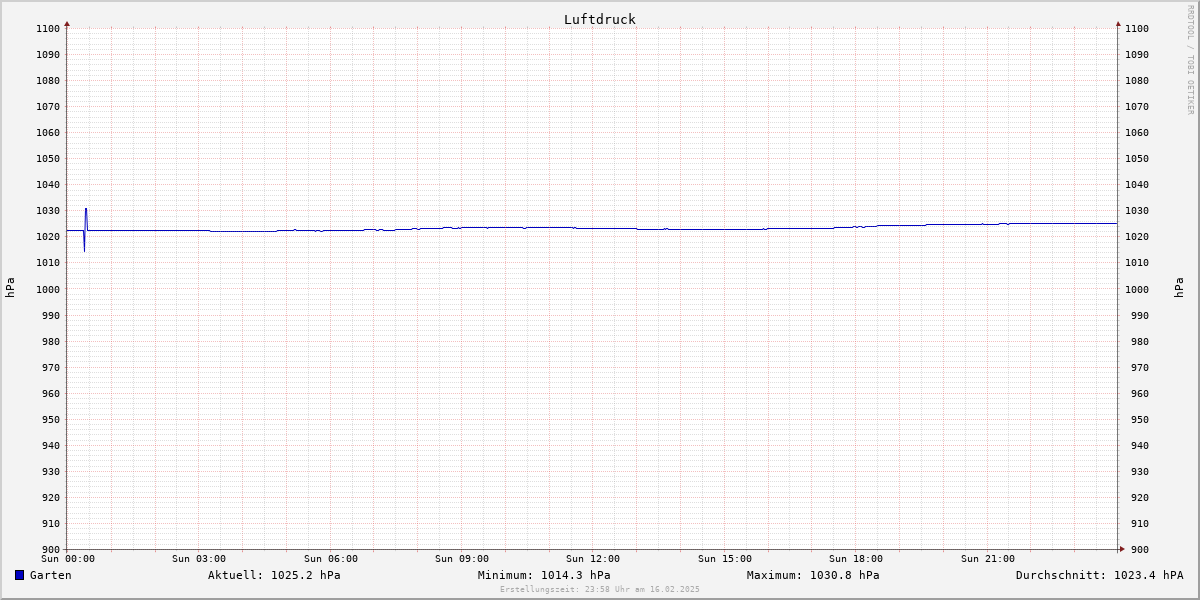Image resolution: width=1200 pixels, height=600 pixels.
Task: Click the 1100 label on the right axis
Action: click(1137, 28)
